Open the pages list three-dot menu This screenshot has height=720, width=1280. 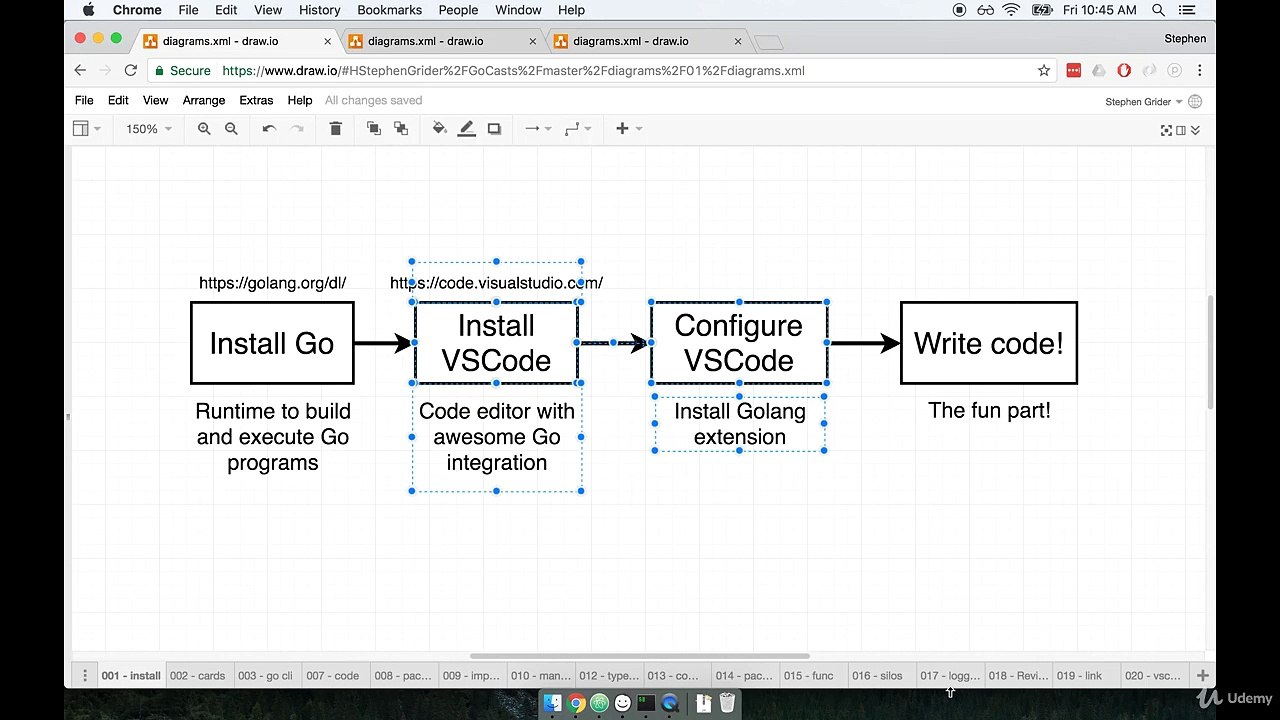pyautogui.click(x=85, y=676)
